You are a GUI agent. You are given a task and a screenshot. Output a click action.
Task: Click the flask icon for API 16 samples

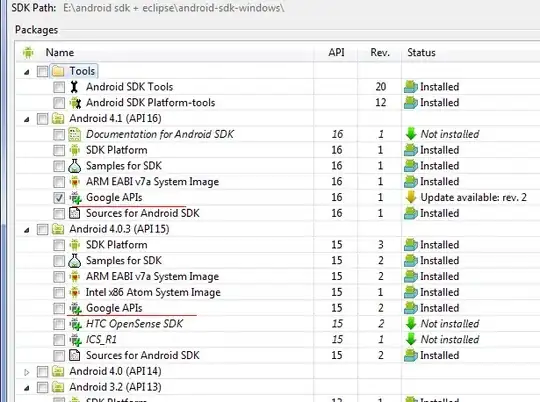coord(74,166)
